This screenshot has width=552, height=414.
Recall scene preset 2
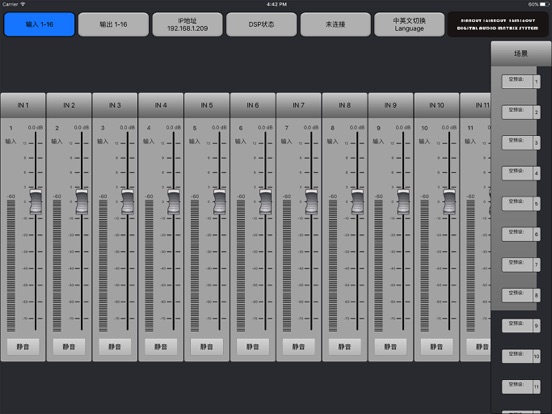click(521, 112)
